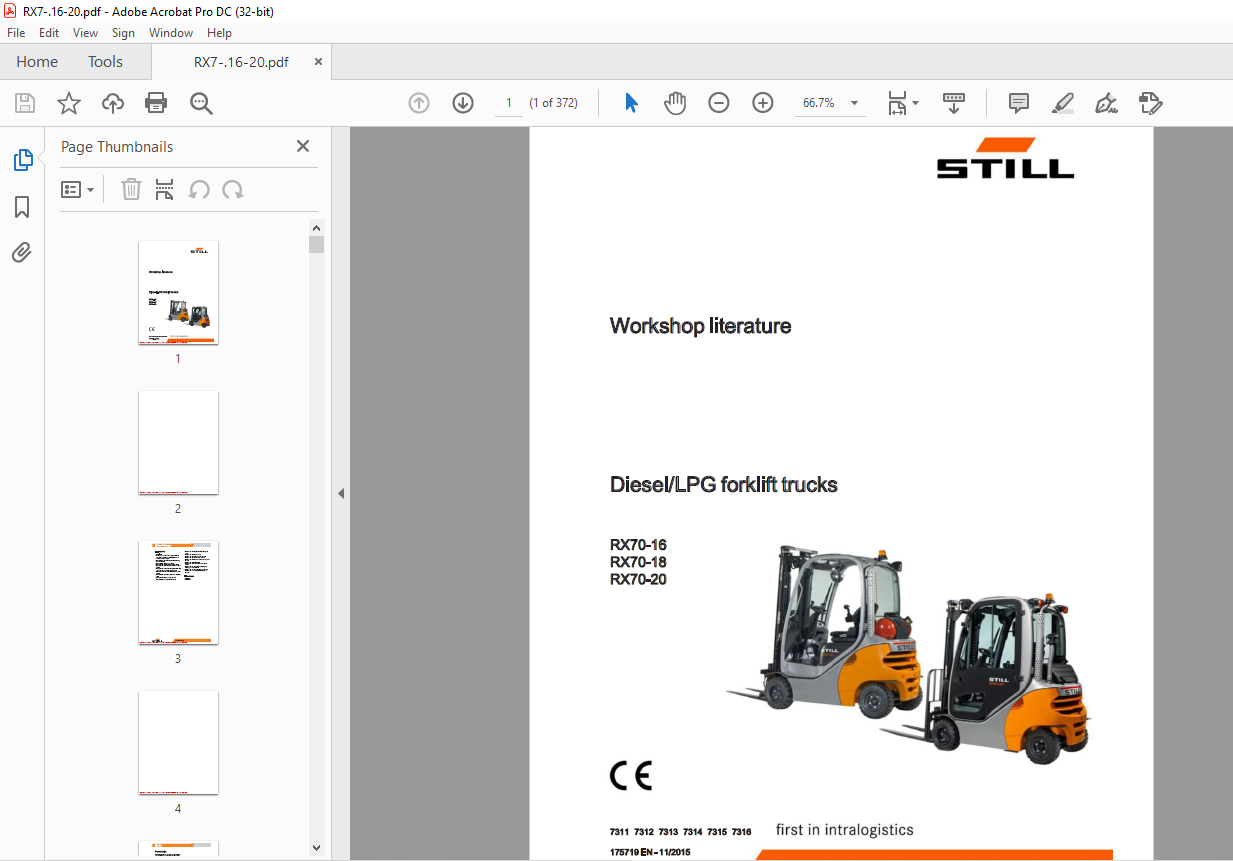1233x861 pixels.
Task: Open the Sign menu
Action: point(123,33)
